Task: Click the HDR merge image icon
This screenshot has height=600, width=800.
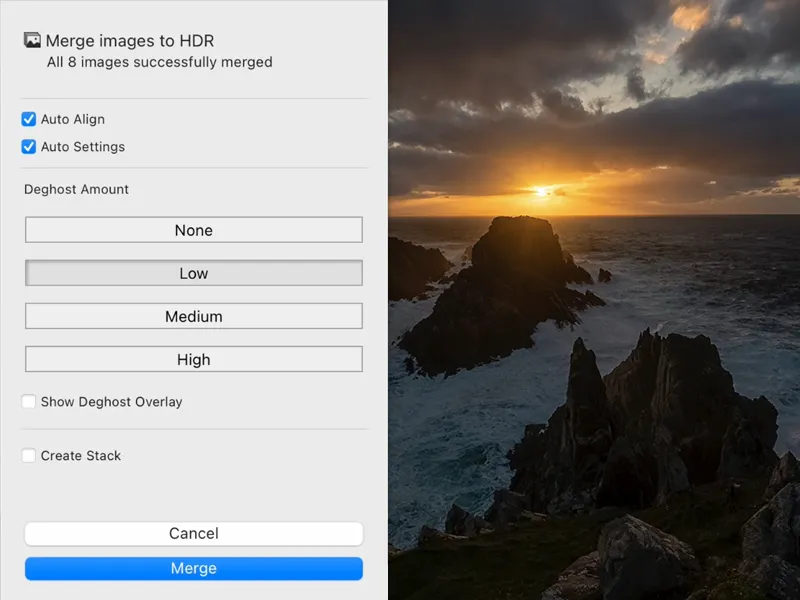Action: click(32, 41)
